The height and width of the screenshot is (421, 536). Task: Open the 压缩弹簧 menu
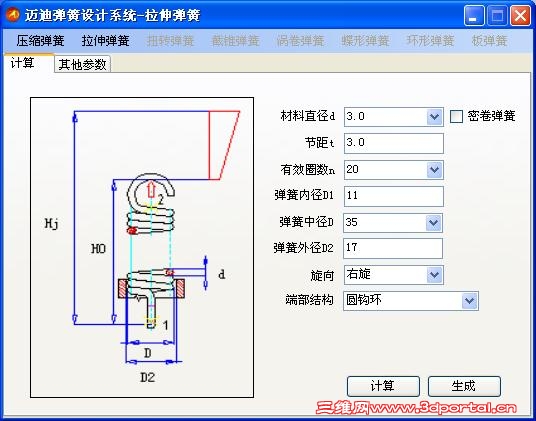click(40, 41)
